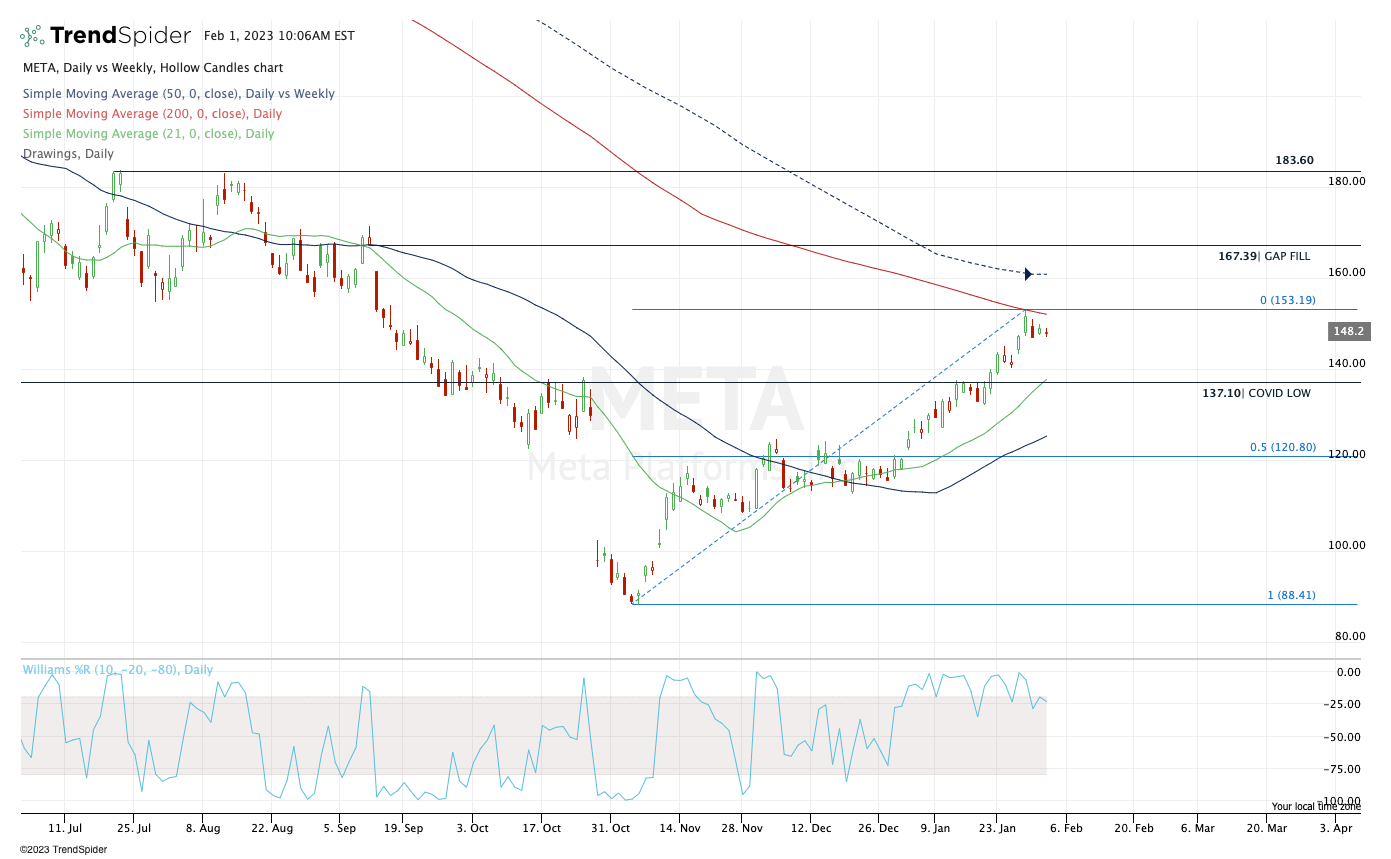Screen dimensions: 1391x859
Task: Select the 200-period Simple Moving Average legend
Action: 153,114
